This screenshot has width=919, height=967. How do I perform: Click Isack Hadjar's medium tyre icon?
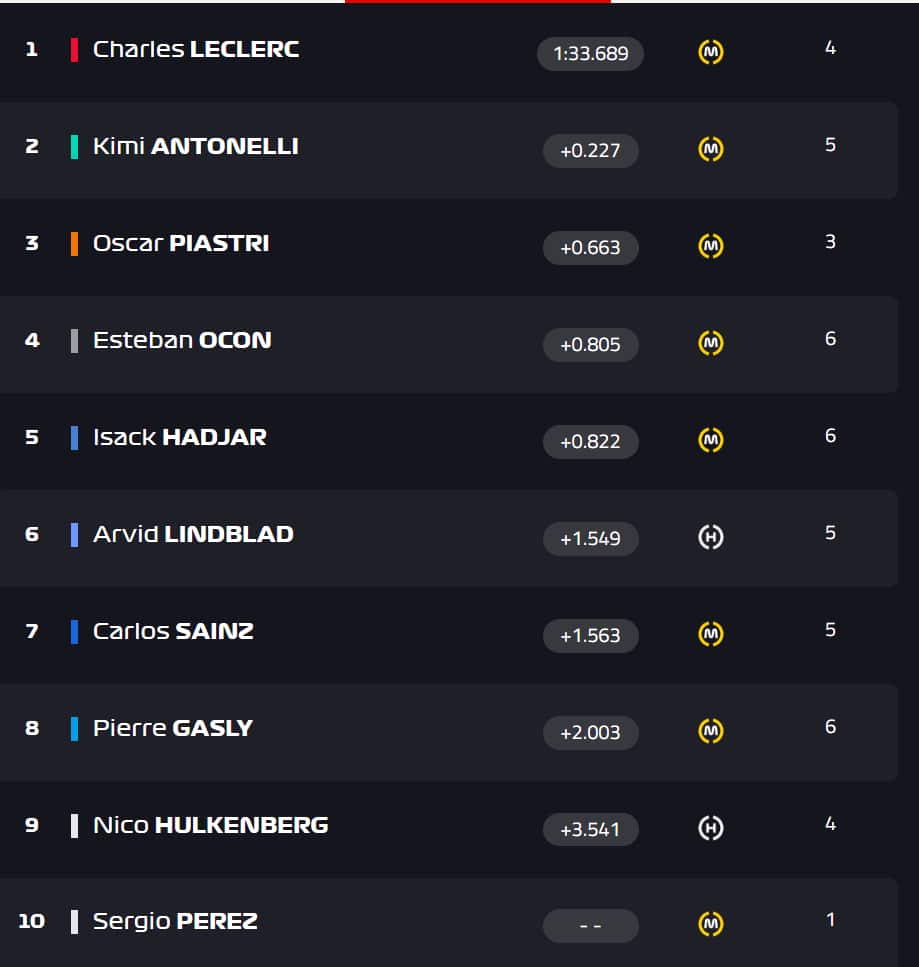coord(710,440)
